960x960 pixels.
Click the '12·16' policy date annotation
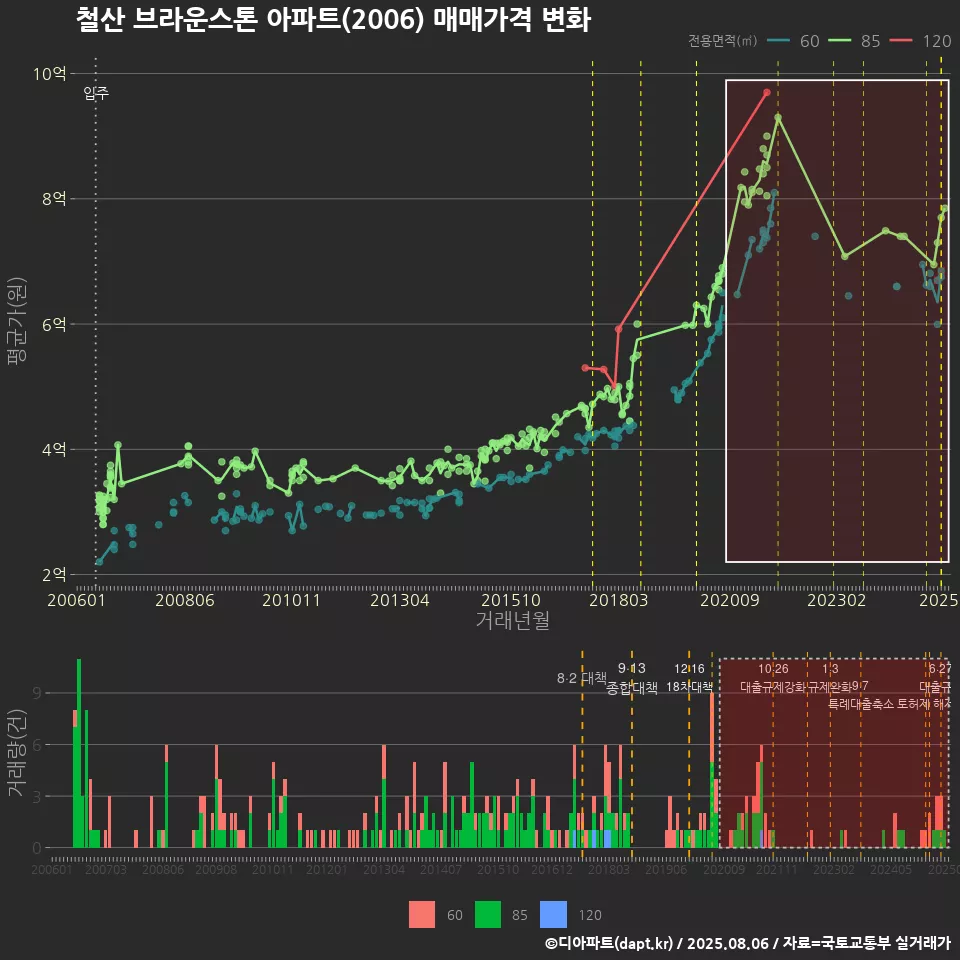tap(689, 668)
